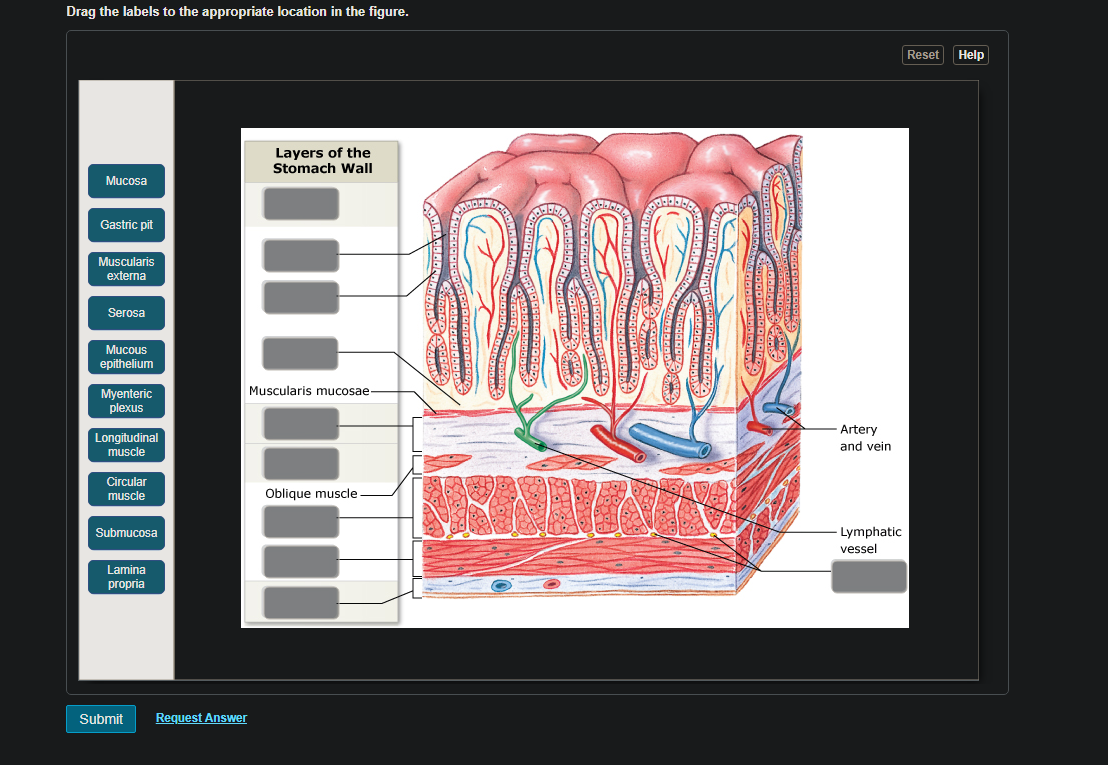1108x765 pixels.
Task: Pick the Longitudinal muscle label
Action: (126, 445)
